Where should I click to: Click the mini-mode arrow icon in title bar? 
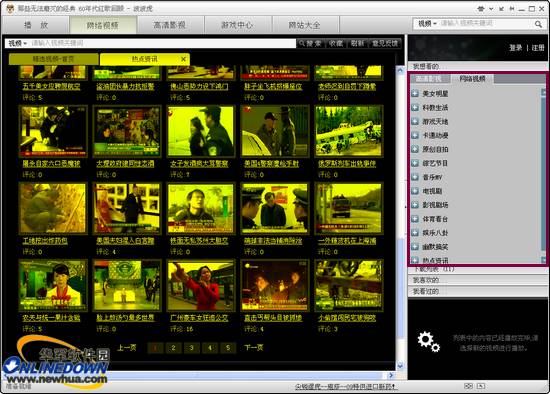(x=502, y=9)
